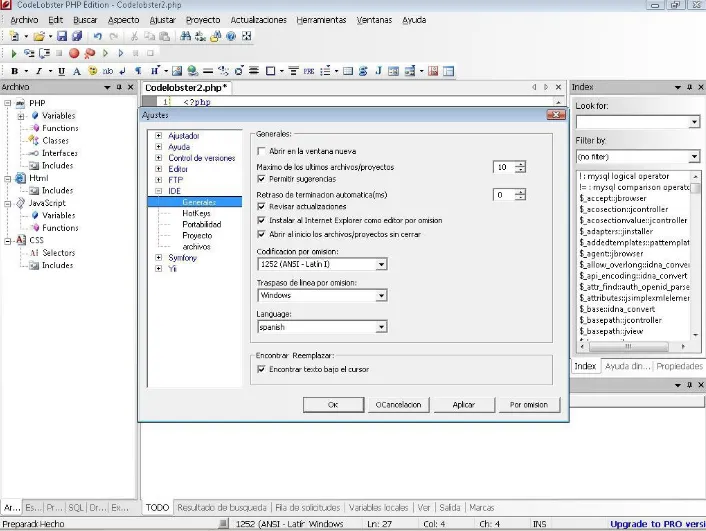Open the Proyecto menu
Screen dimensions: 706x531
[x=203, y=20]
